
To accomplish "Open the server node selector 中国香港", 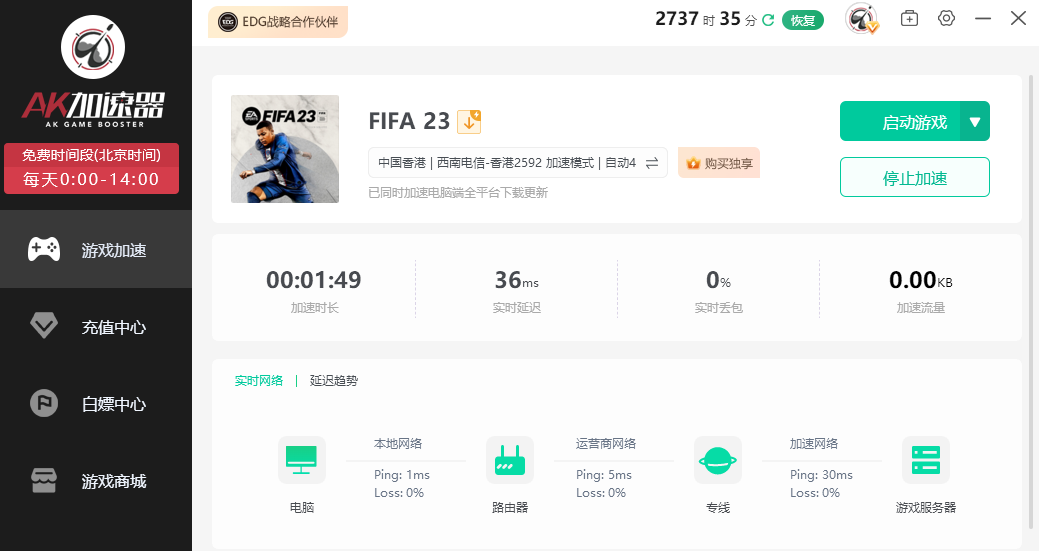I will 518,163.
